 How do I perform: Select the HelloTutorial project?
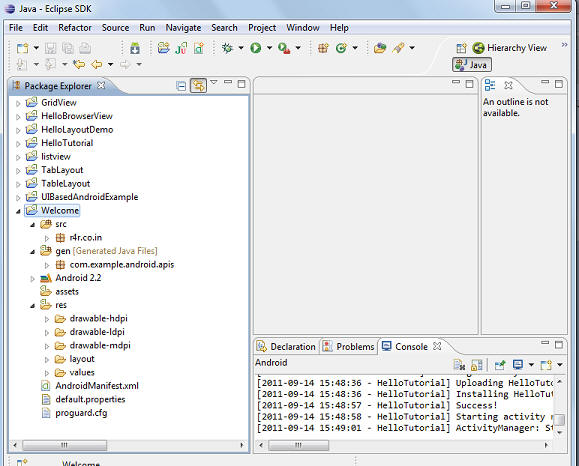click(67, 143)
